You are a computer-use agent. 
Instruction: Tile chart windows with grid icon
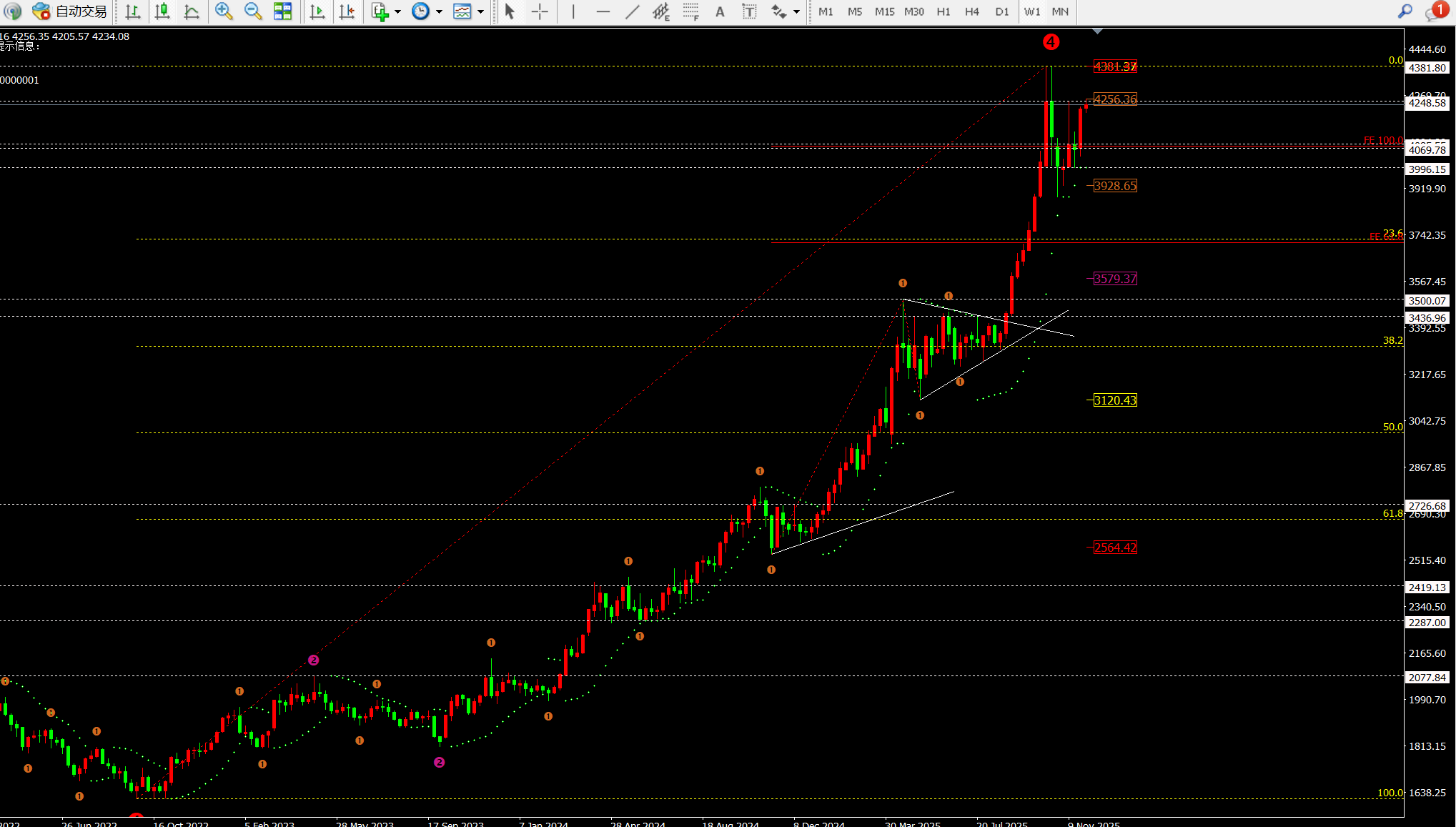click(283, 11)
